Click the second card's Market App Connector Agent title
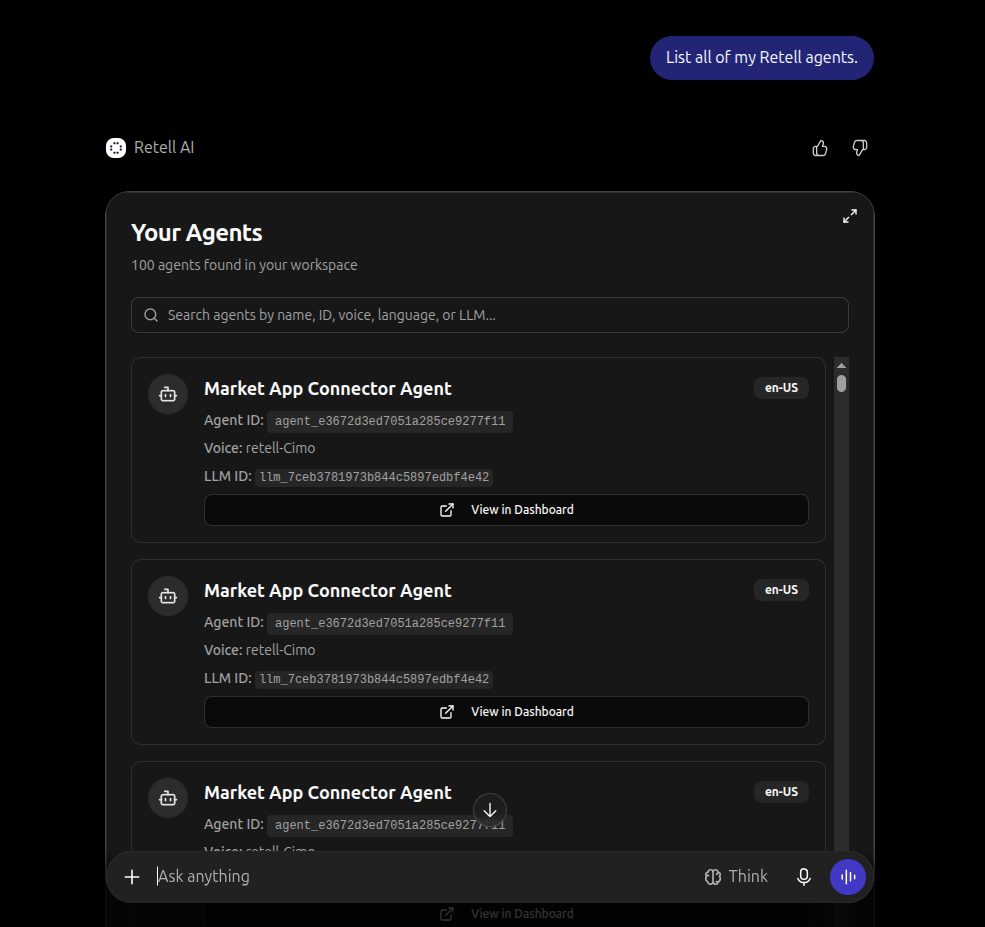This screenshot has width=985, height=927. click(x=328, y=591)
